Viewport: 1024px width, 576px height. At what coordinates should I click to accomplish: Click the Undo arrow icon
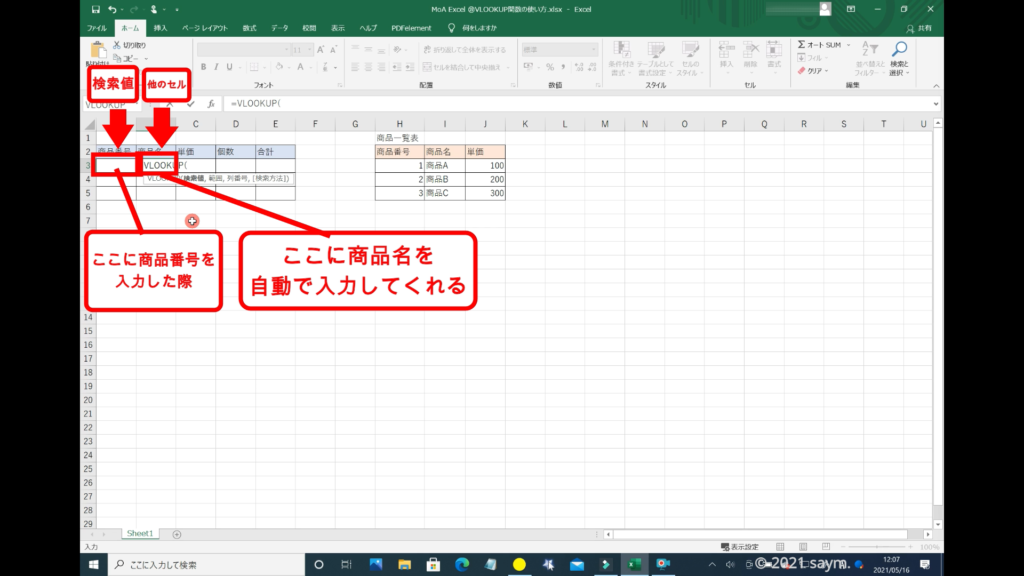click(x=110, y=9)
